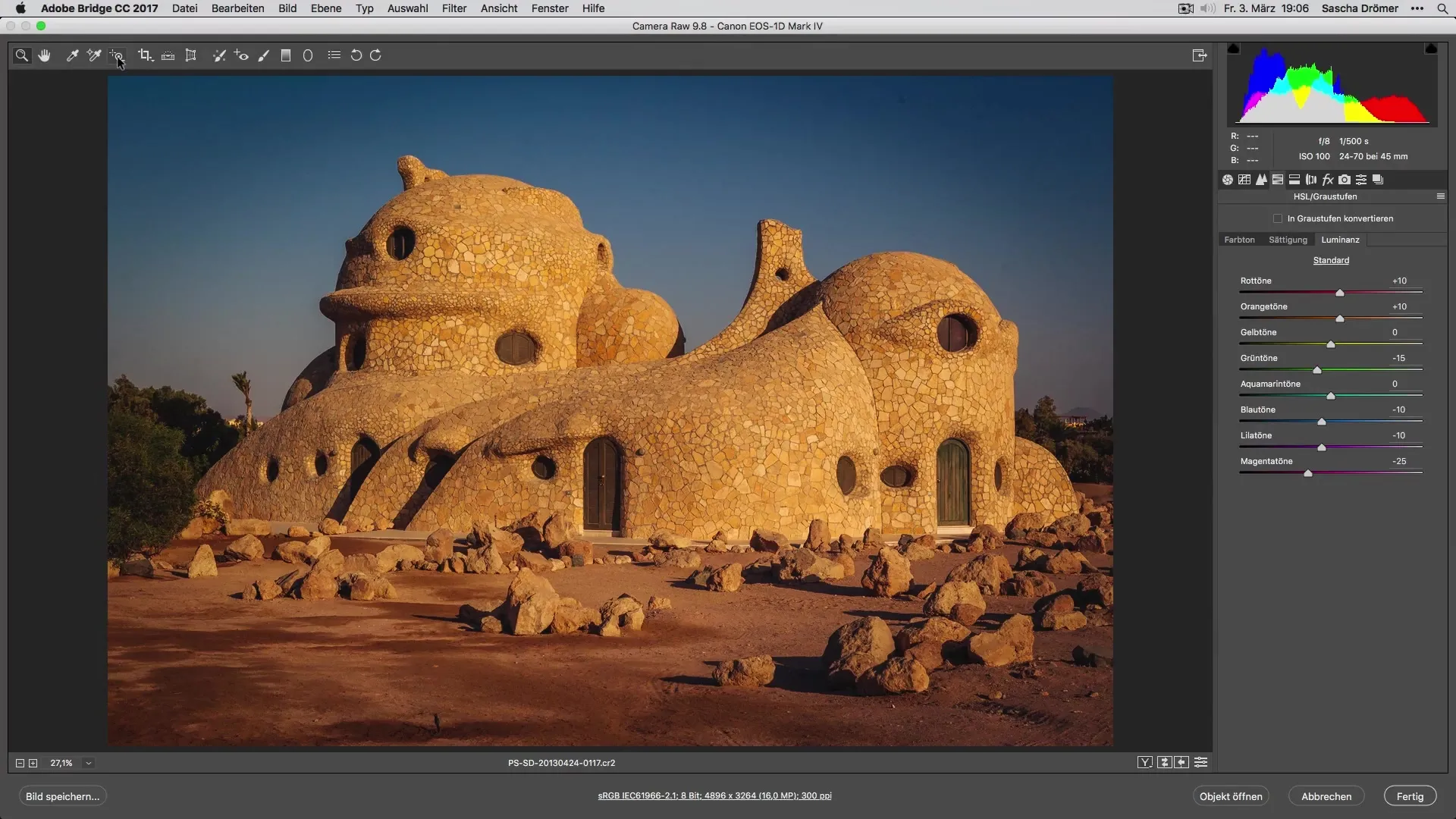Toggle highlight clipping warning in histogram
Screen dimensions: 1456x819
pyautogui.click(x=1431, y=49)
